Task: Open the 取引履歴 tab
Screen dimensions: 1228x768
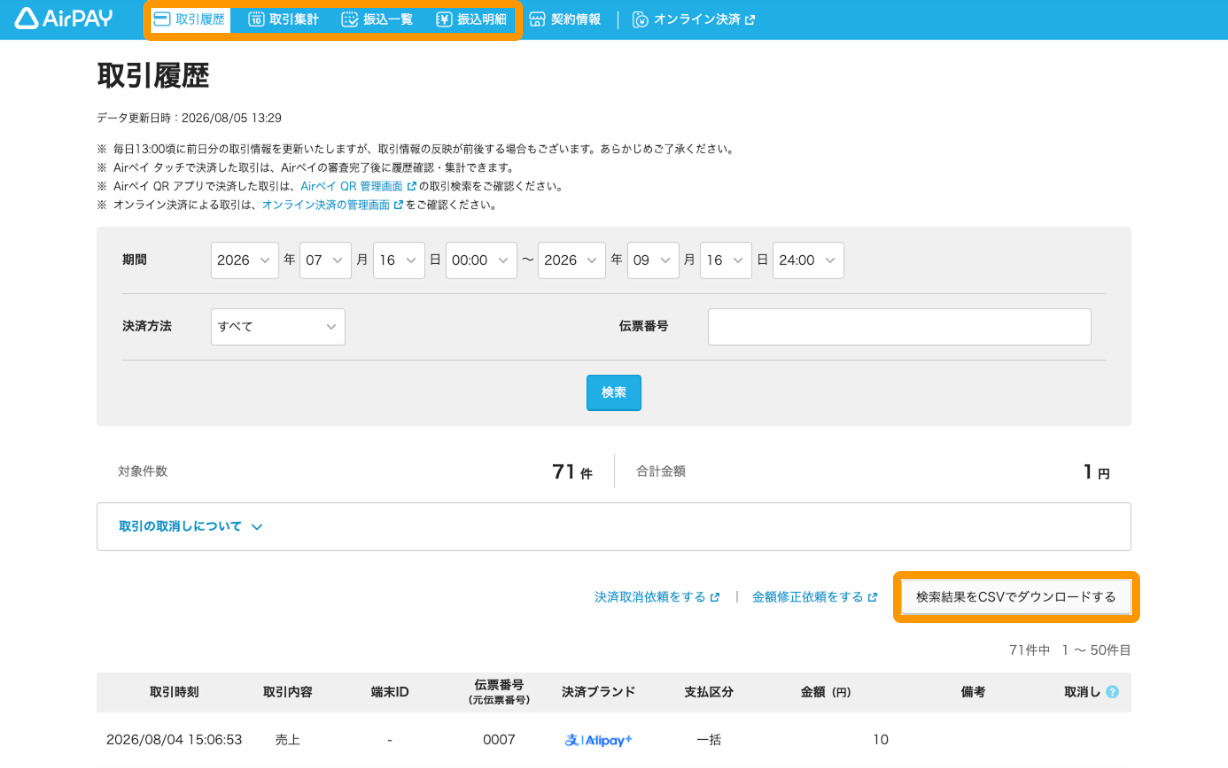Action: point(190,20)
